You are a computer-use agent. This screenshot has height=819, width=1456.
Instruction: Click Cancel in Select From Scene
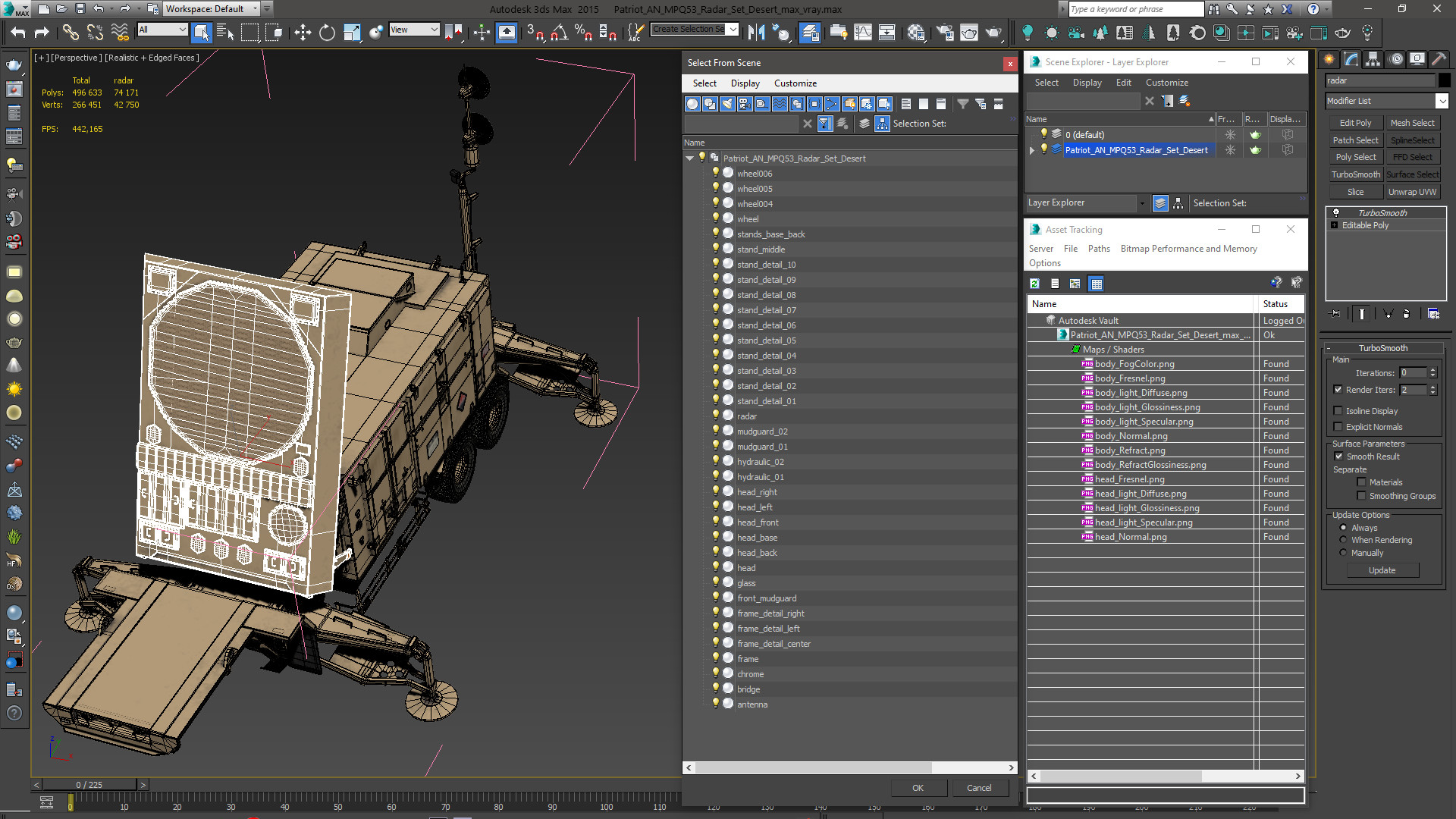pos(979,788)
